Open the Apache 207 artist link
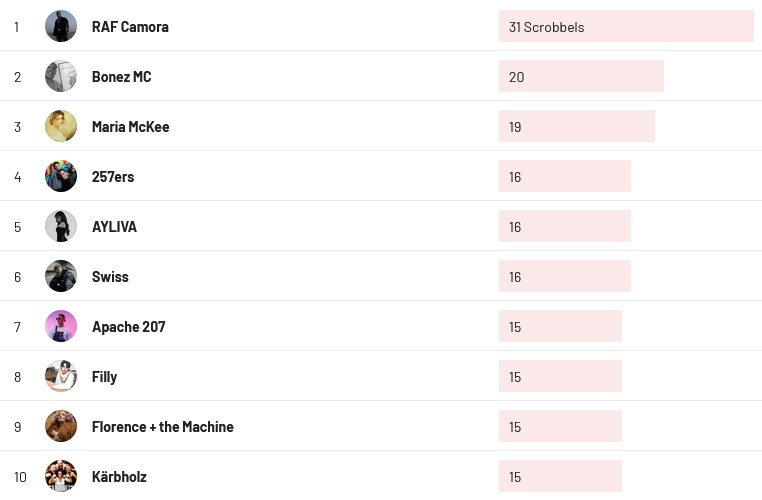The image size is (762, 500). (128, 327)
